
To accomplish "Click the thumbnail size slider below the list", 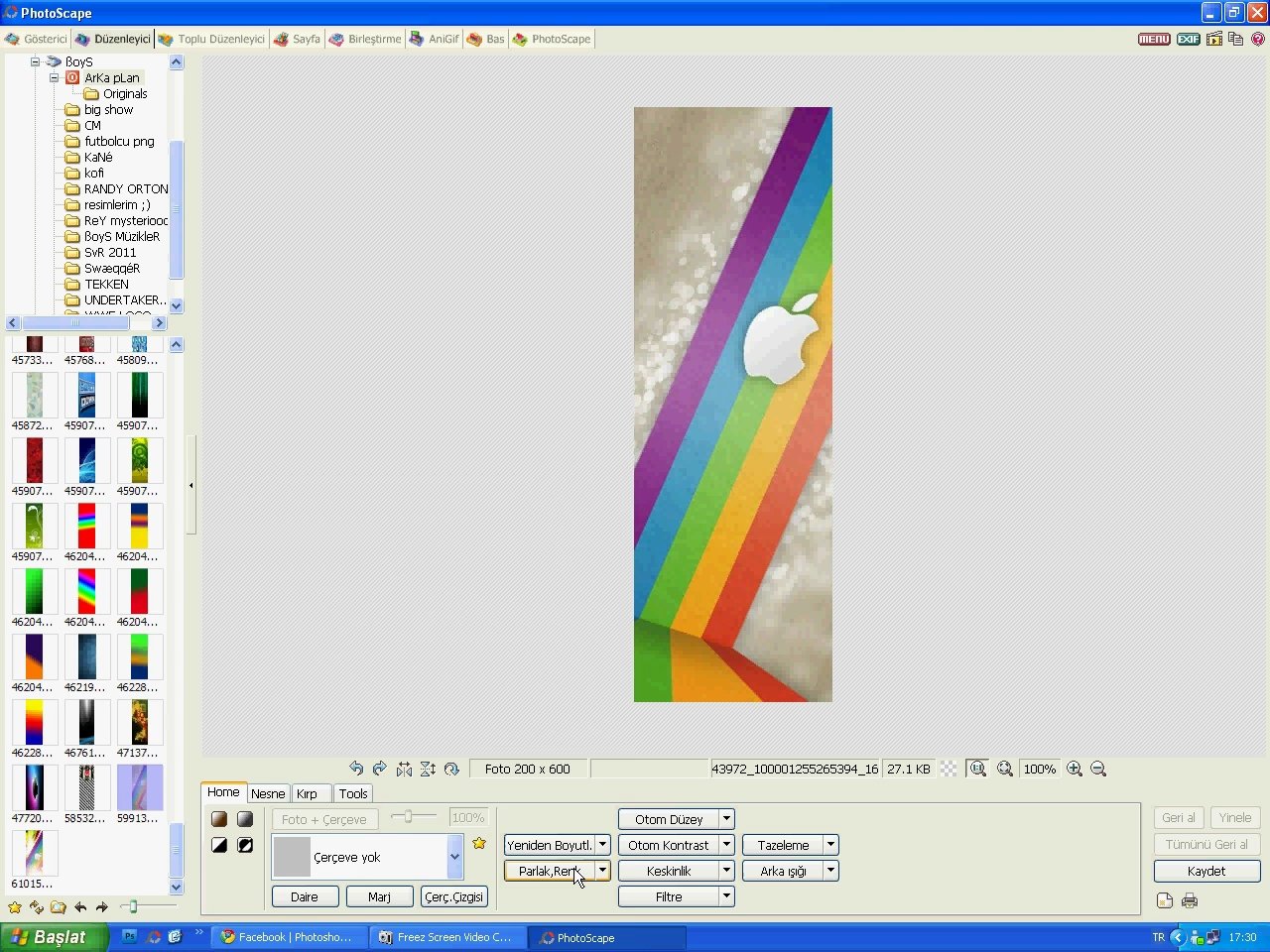I will coord(148,906).
